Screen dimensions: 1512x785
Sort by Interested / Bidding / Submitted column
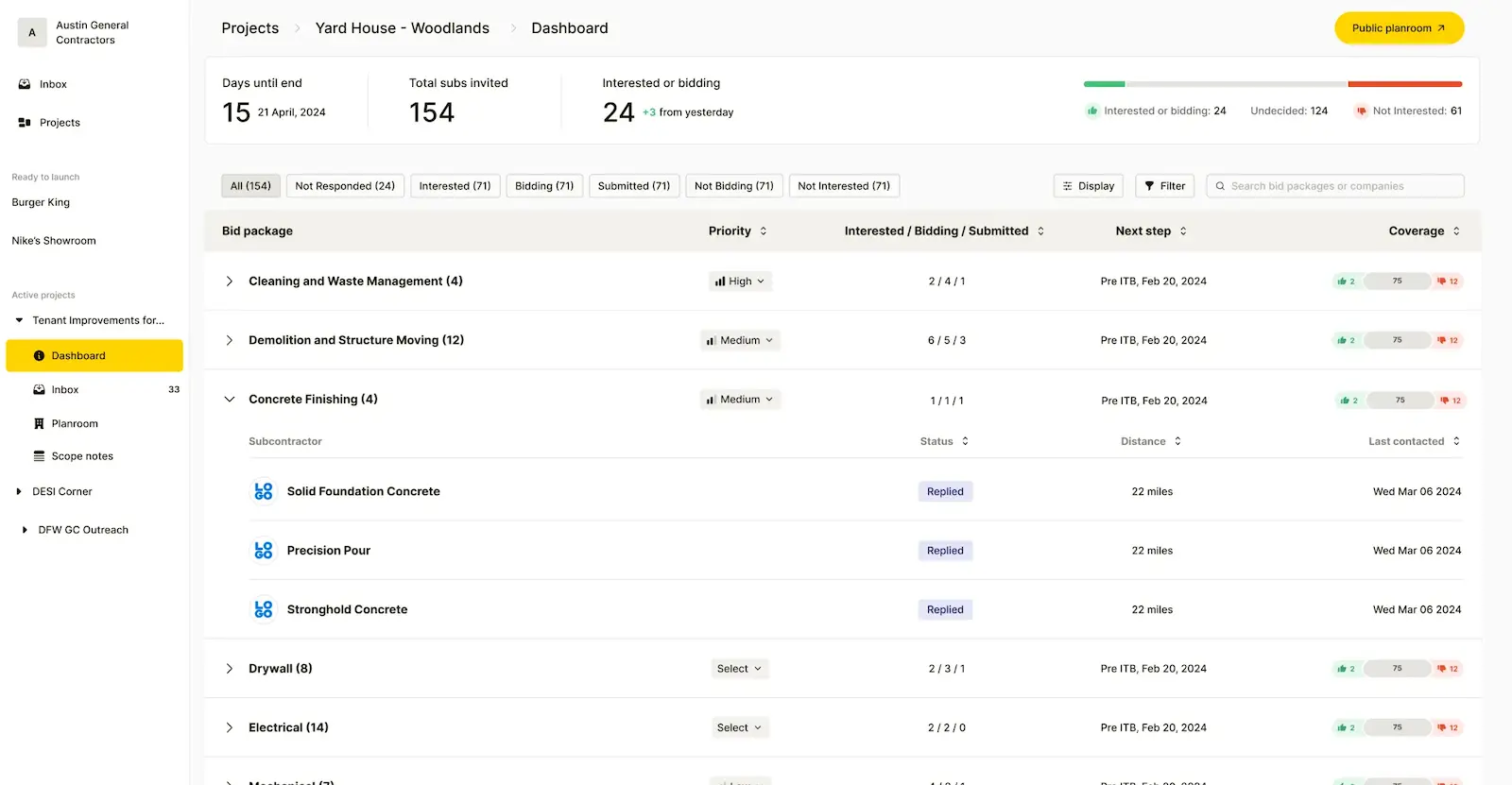(1040, 230)
